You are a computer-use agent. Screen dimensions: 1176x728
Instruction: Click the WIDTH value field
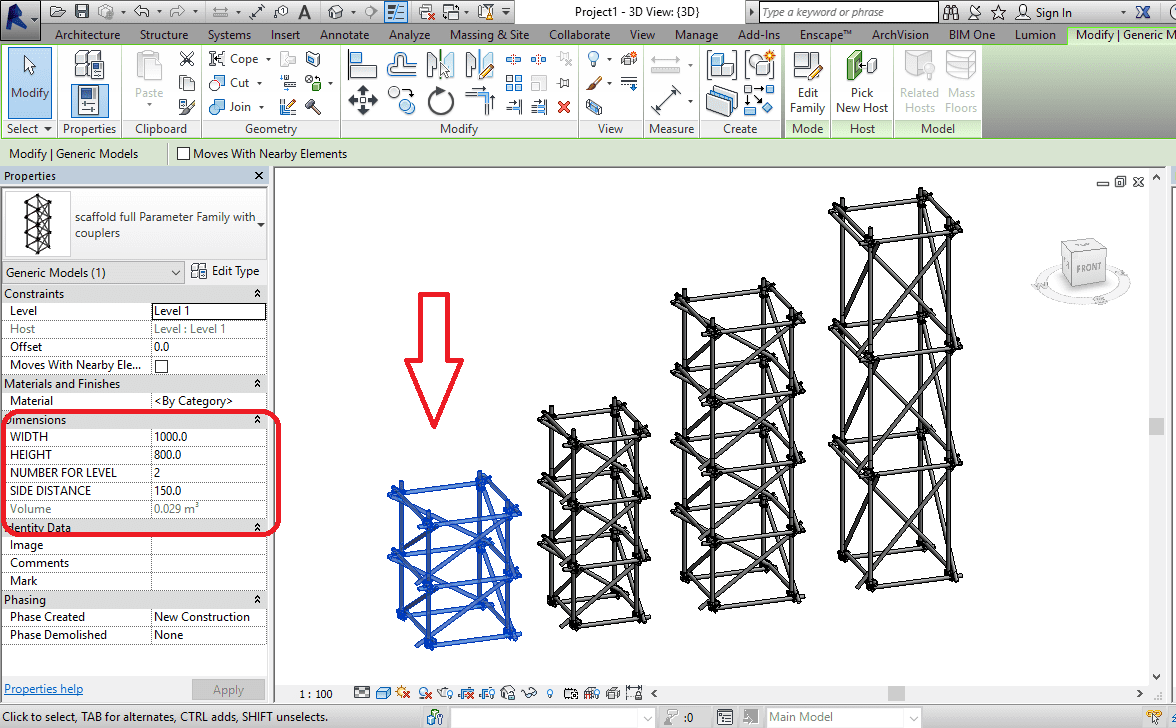208,437
